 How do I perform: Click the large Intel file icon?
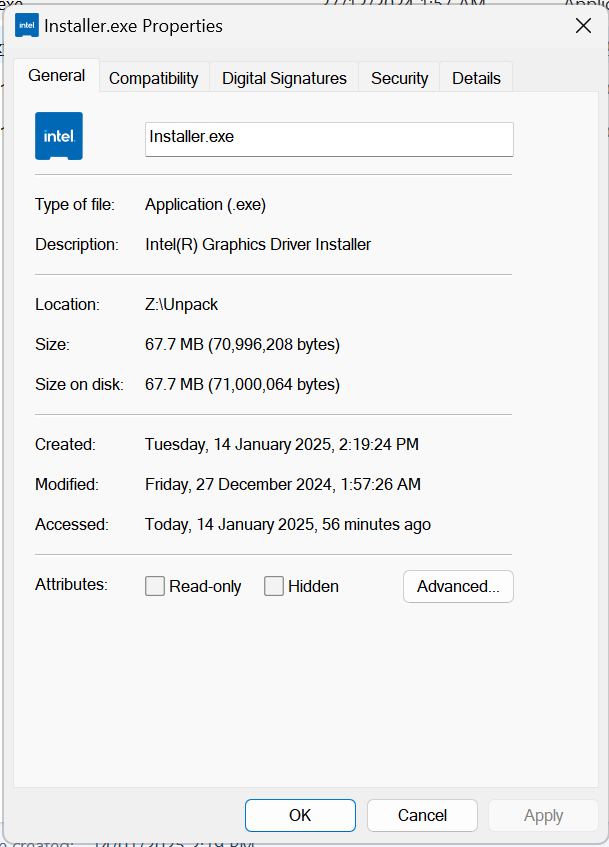(x=59, y=136)
